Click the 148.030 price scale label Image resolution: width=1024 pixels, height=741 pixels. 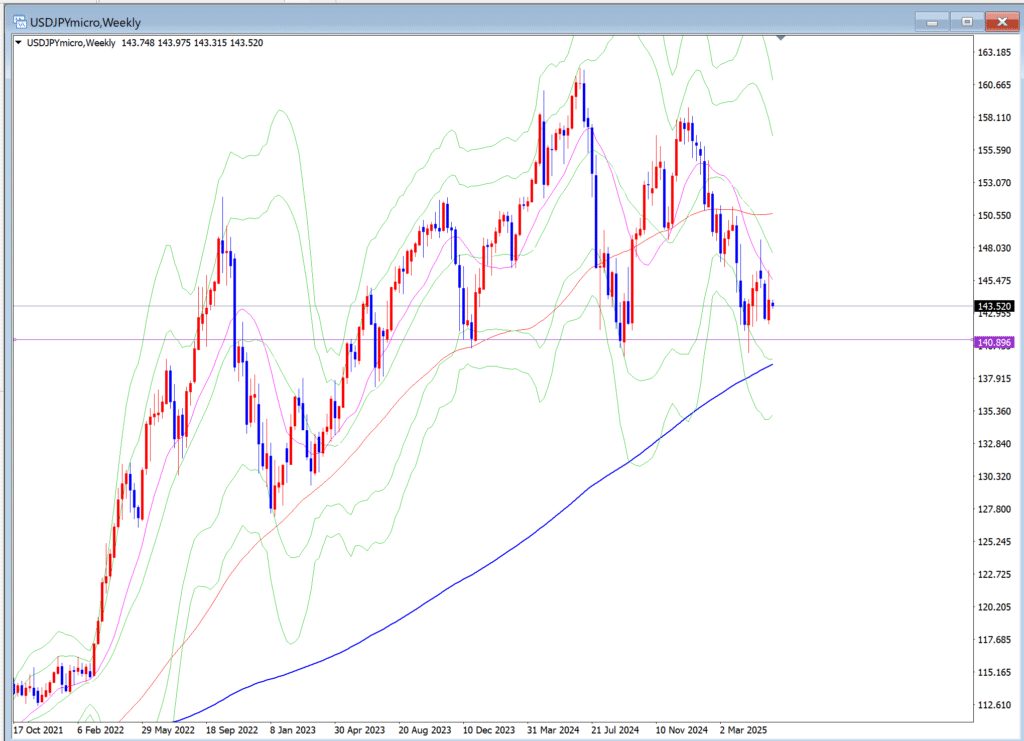click(994, 248)
